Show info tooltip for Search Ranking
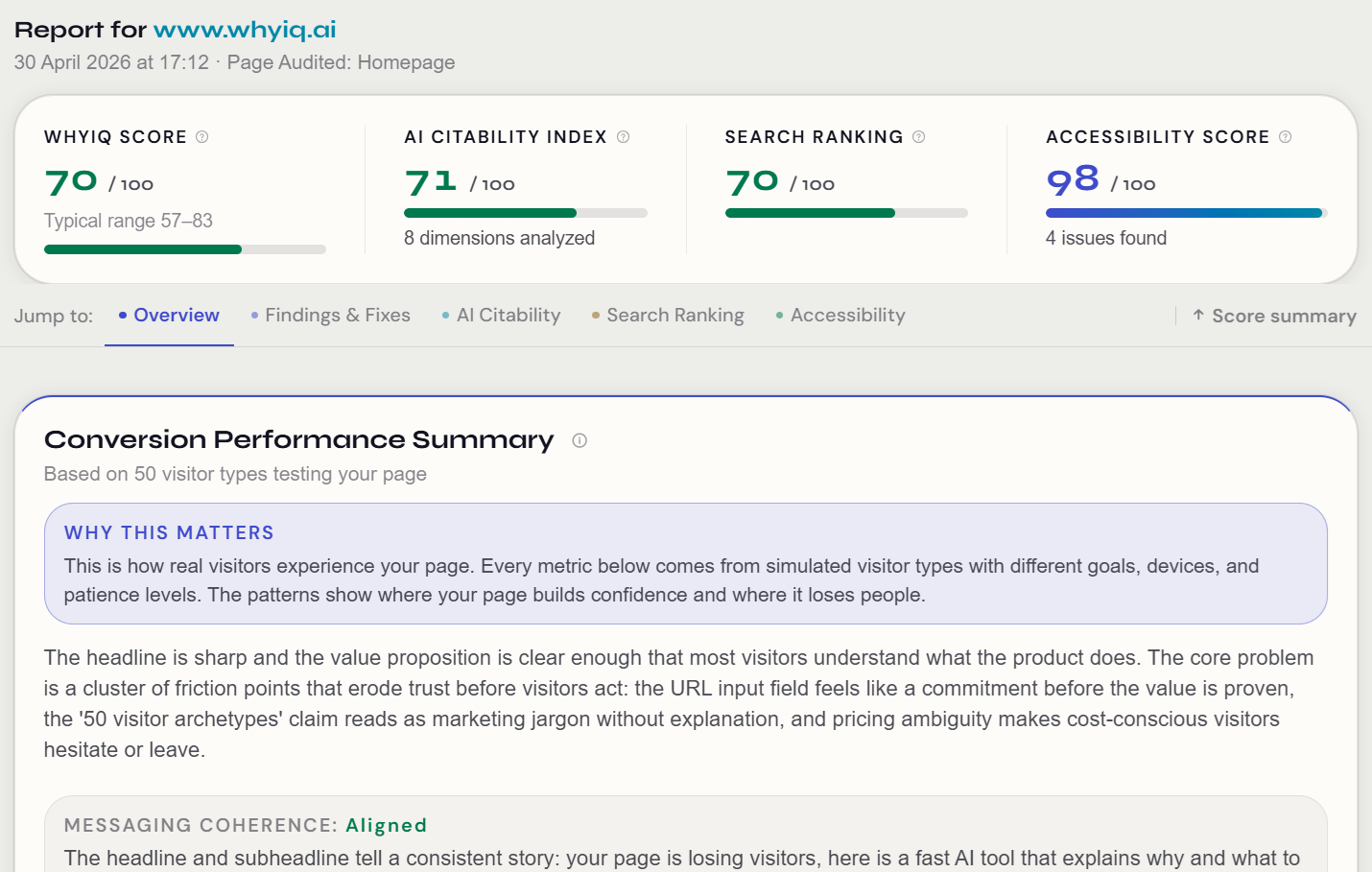This screenshot has height=872, width=1372. 918,137
